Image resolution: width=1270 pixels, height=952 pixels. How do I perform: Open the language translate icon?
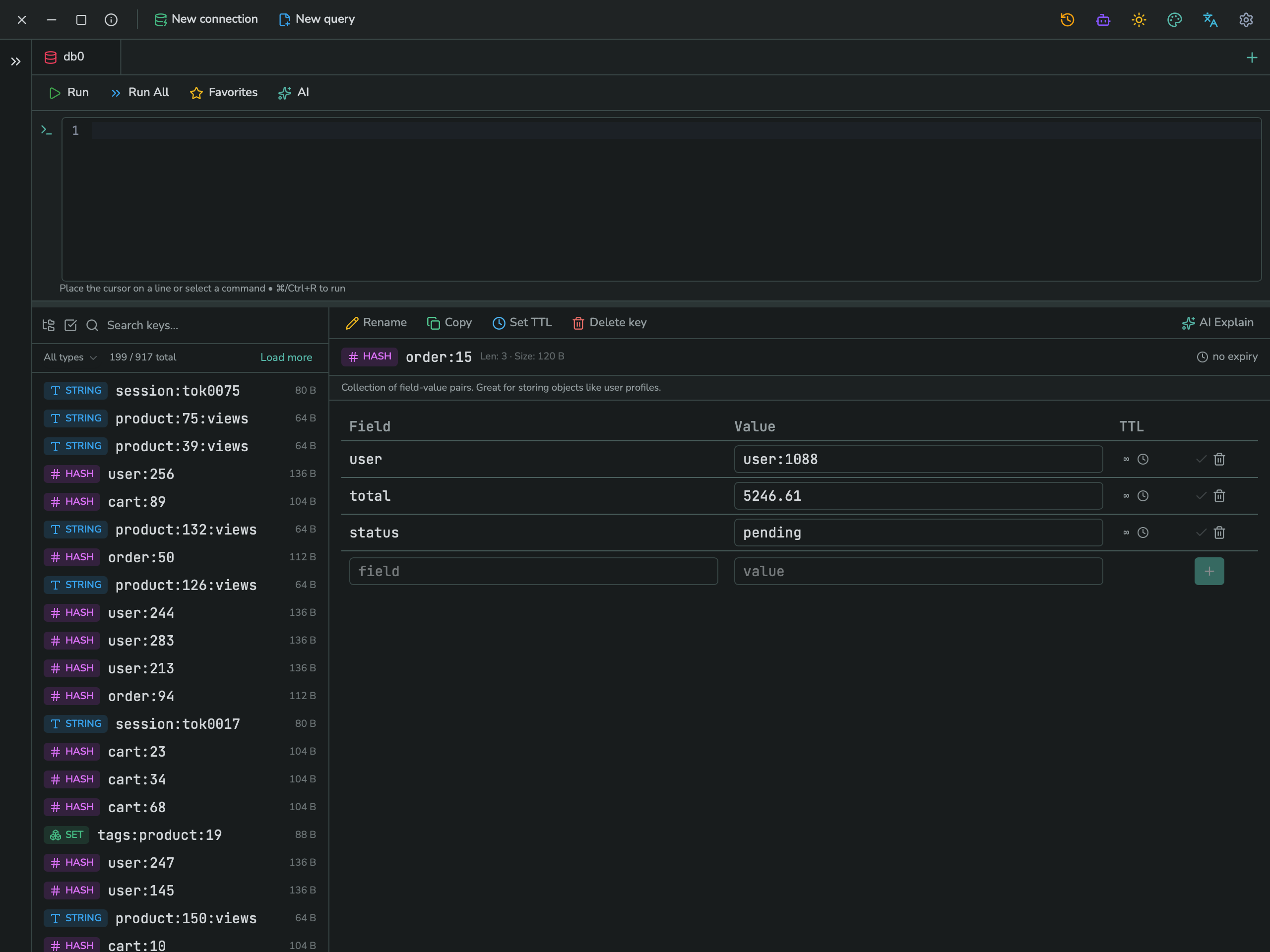pos(1210,19)
